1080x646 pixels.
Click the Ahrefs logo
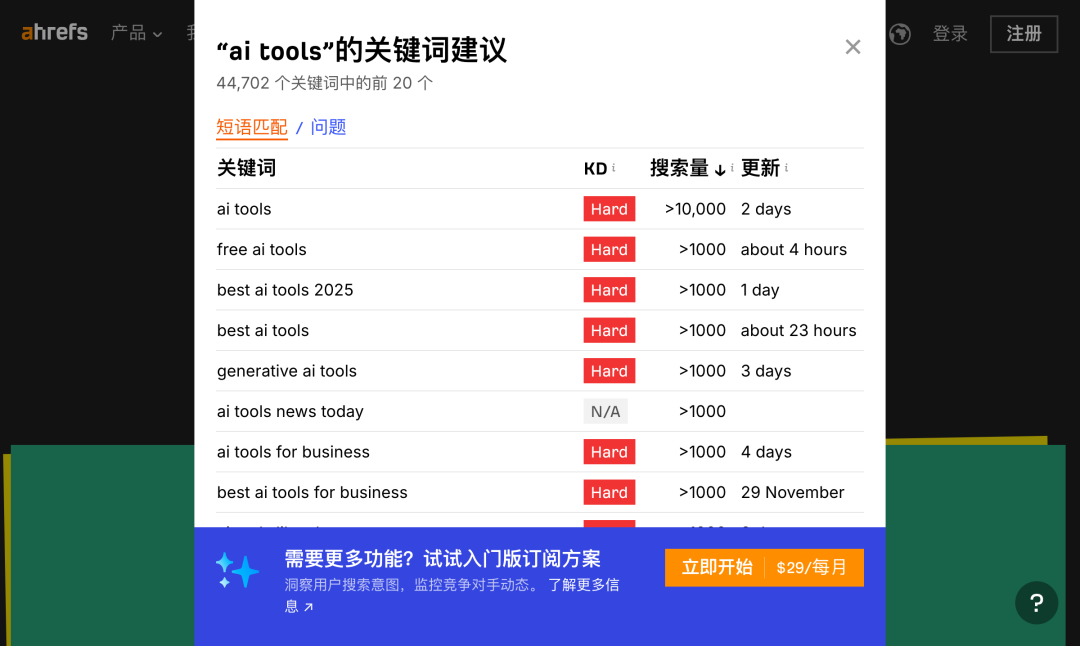(55, 33)
